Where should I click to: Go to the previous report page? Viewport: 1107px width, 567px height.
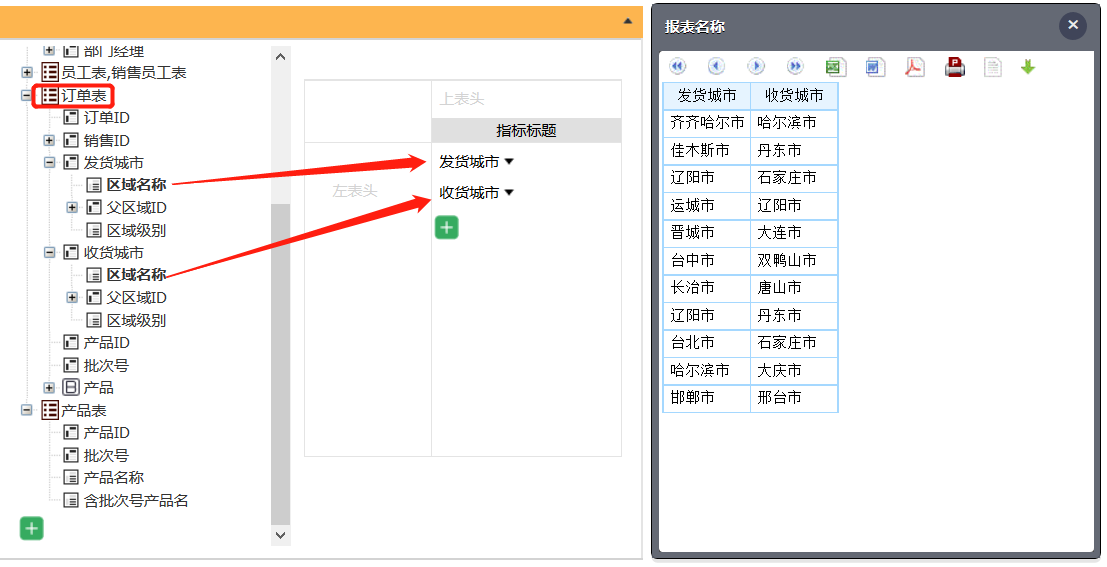[x=717, y=66]
